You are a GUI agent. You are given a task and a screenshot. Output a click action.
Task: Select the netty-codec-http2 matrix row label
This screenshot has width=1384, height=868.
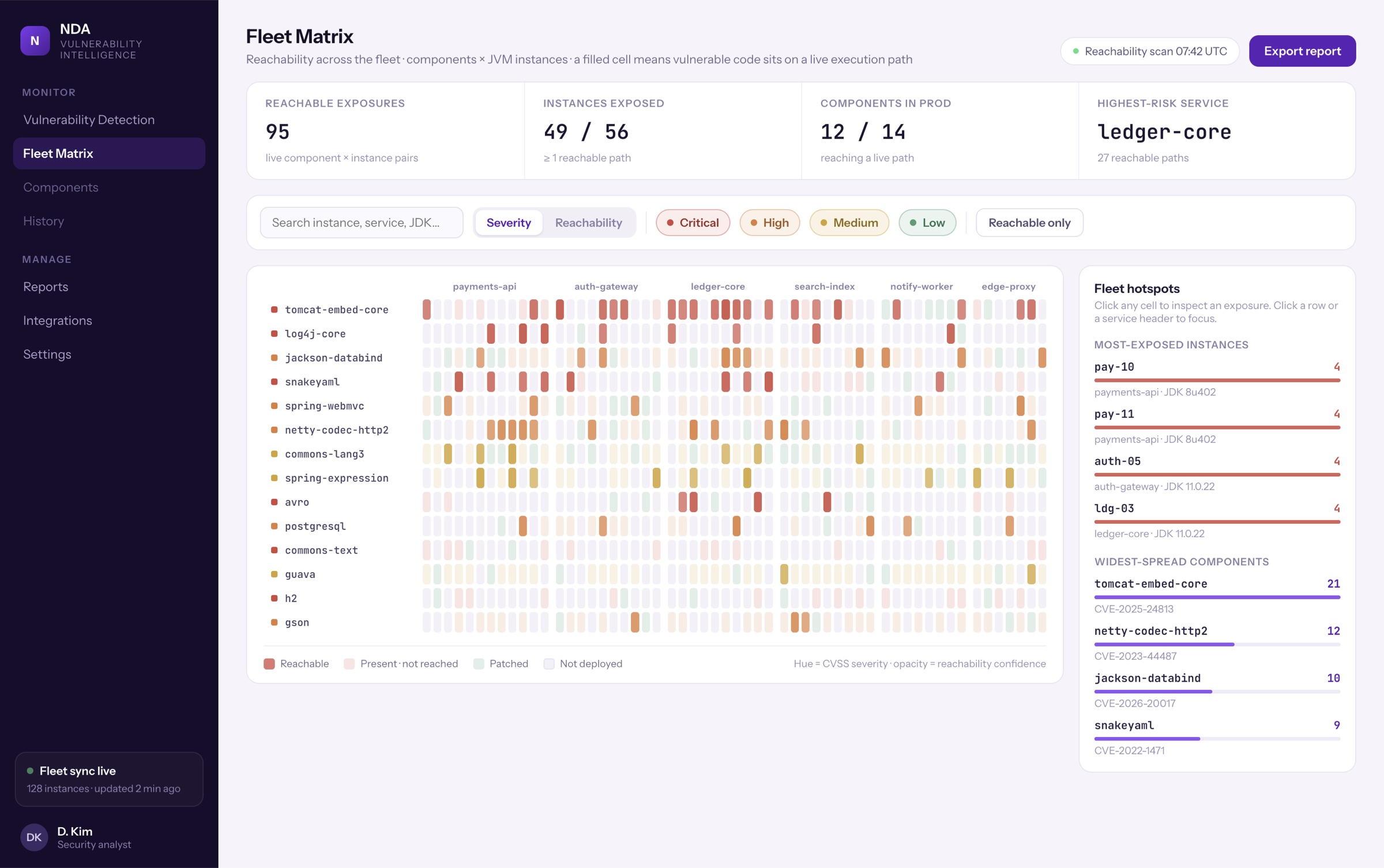[x=337, y=430]
